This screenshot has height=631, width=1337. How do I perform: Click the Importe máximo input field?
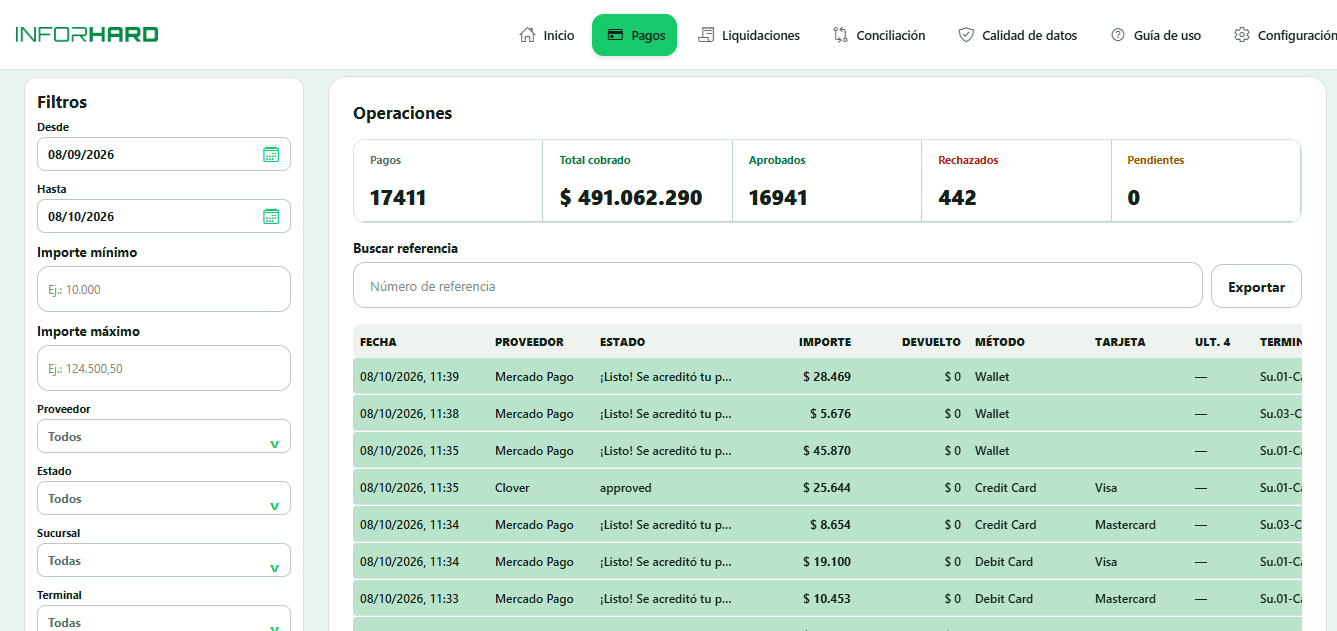tap(164, 368)
